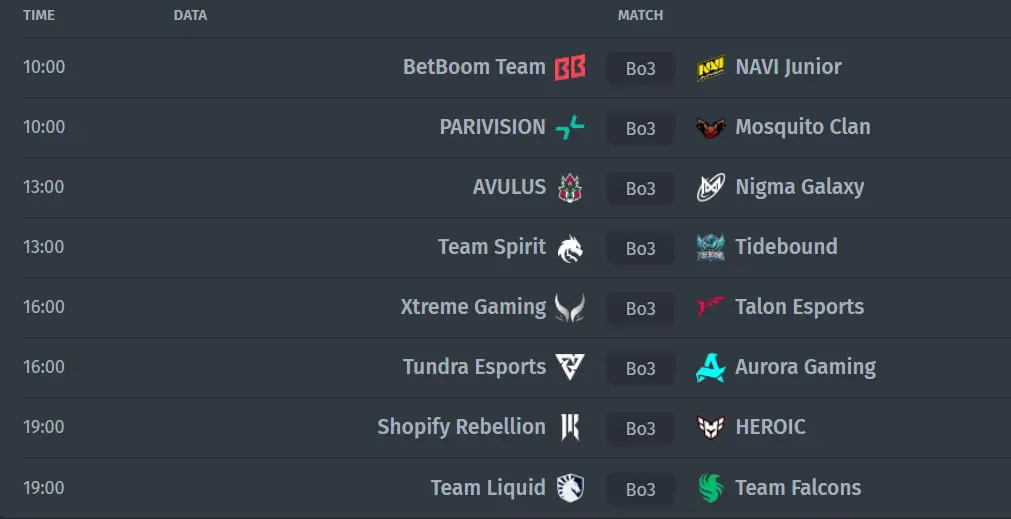Click Bo3 badge for Team Liquid match
Image resolution: width=1011 pixels, height=519 pixels.
point(640,489)
